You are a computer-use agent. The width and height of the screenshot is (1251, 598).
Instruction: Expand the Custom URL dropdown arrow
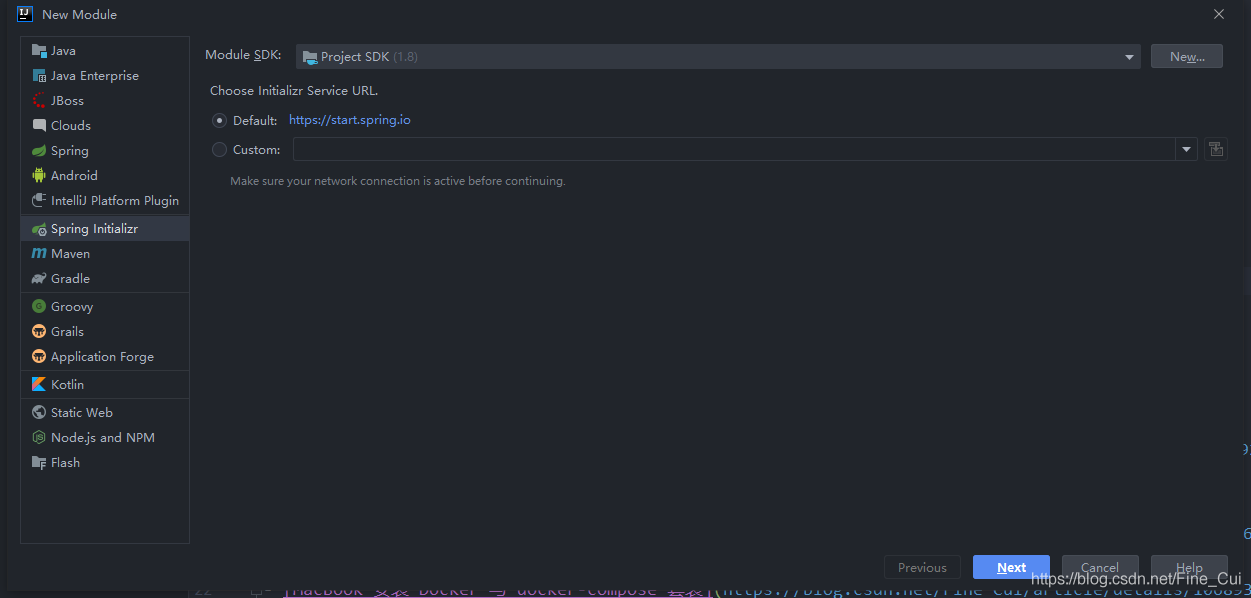[x=1187, y=150]
